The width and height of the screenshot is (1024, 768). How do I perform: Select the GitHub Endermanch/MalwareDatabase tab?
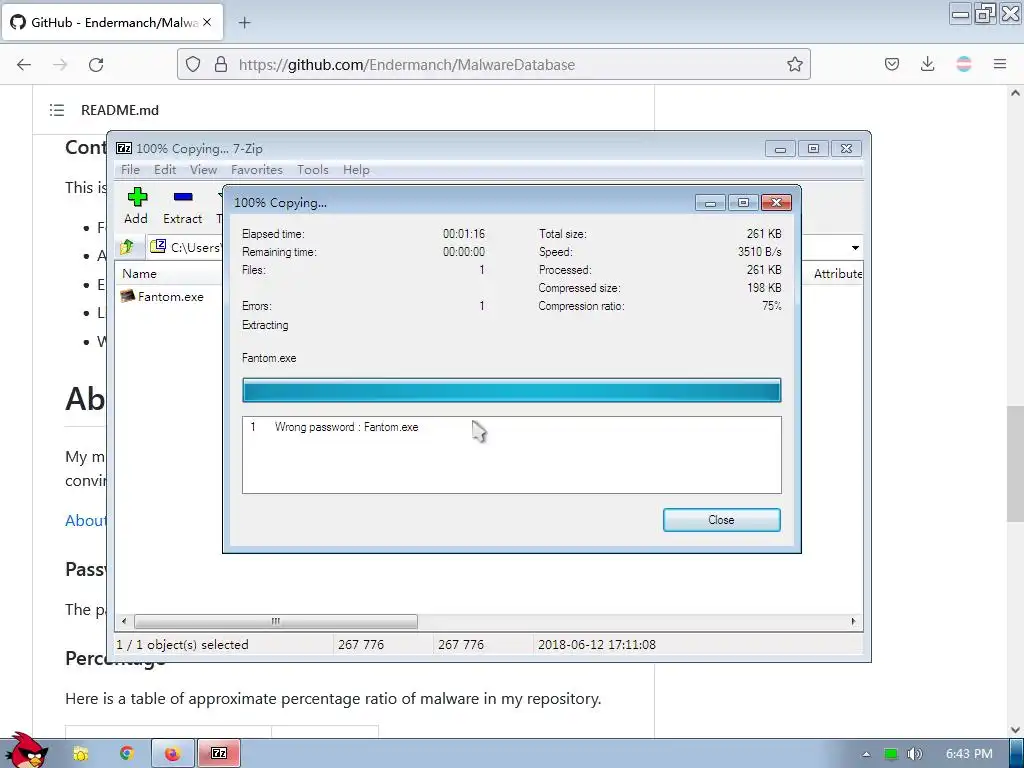click(x=113, y=22)
